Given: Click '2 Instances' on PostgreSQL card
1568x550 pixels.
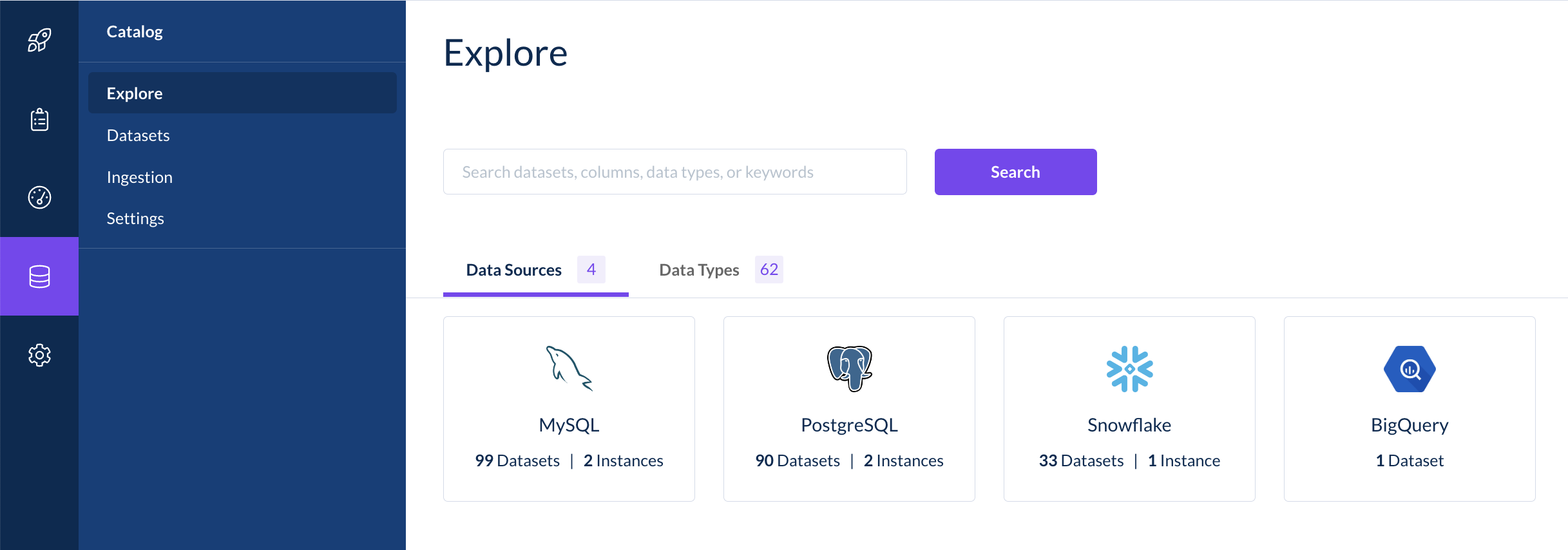Looking at the screenshot, I should (x=903, y=460).
